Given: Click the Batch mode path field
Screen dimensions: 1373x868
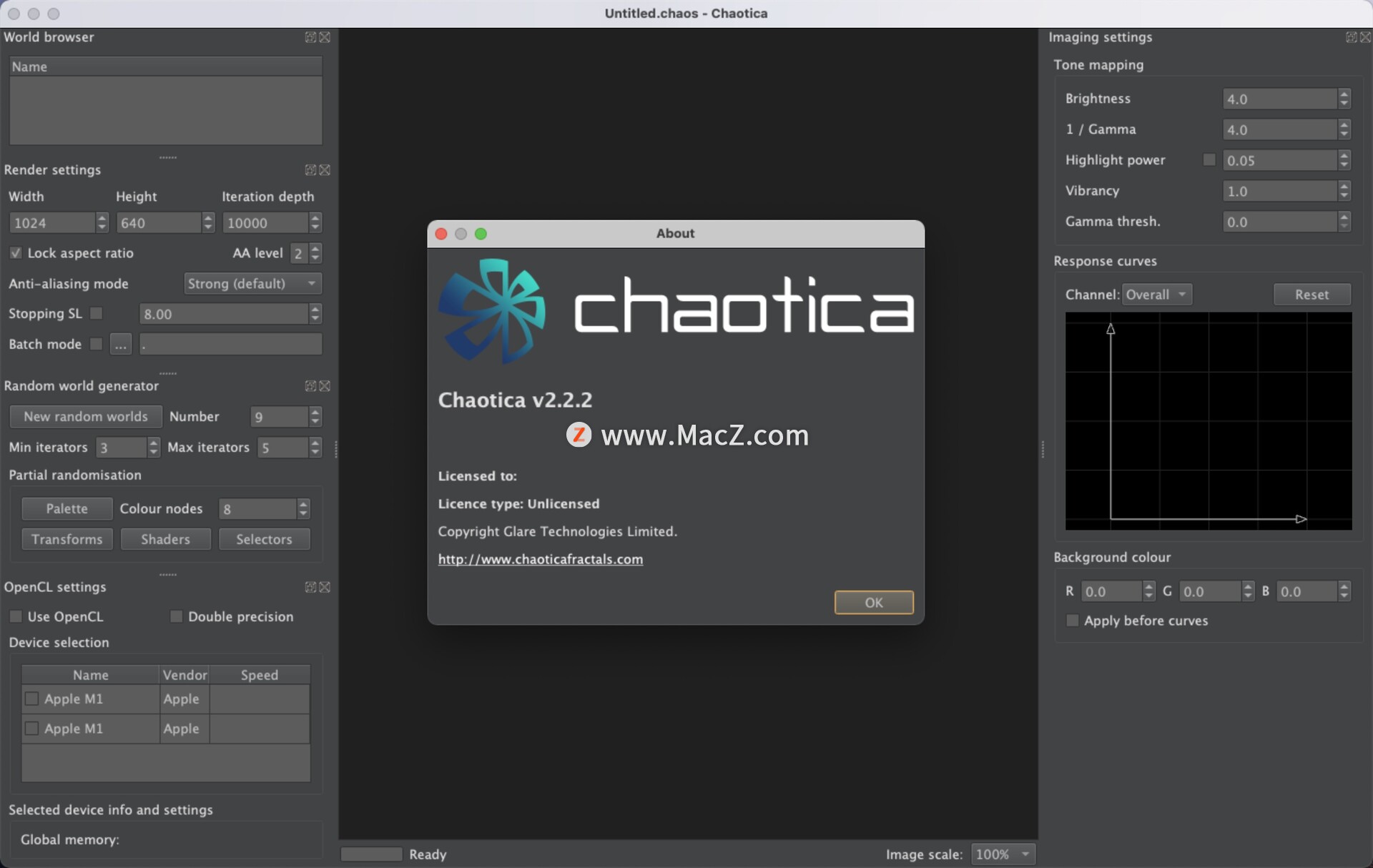Looking at the screenshot, I should (230, 345).
